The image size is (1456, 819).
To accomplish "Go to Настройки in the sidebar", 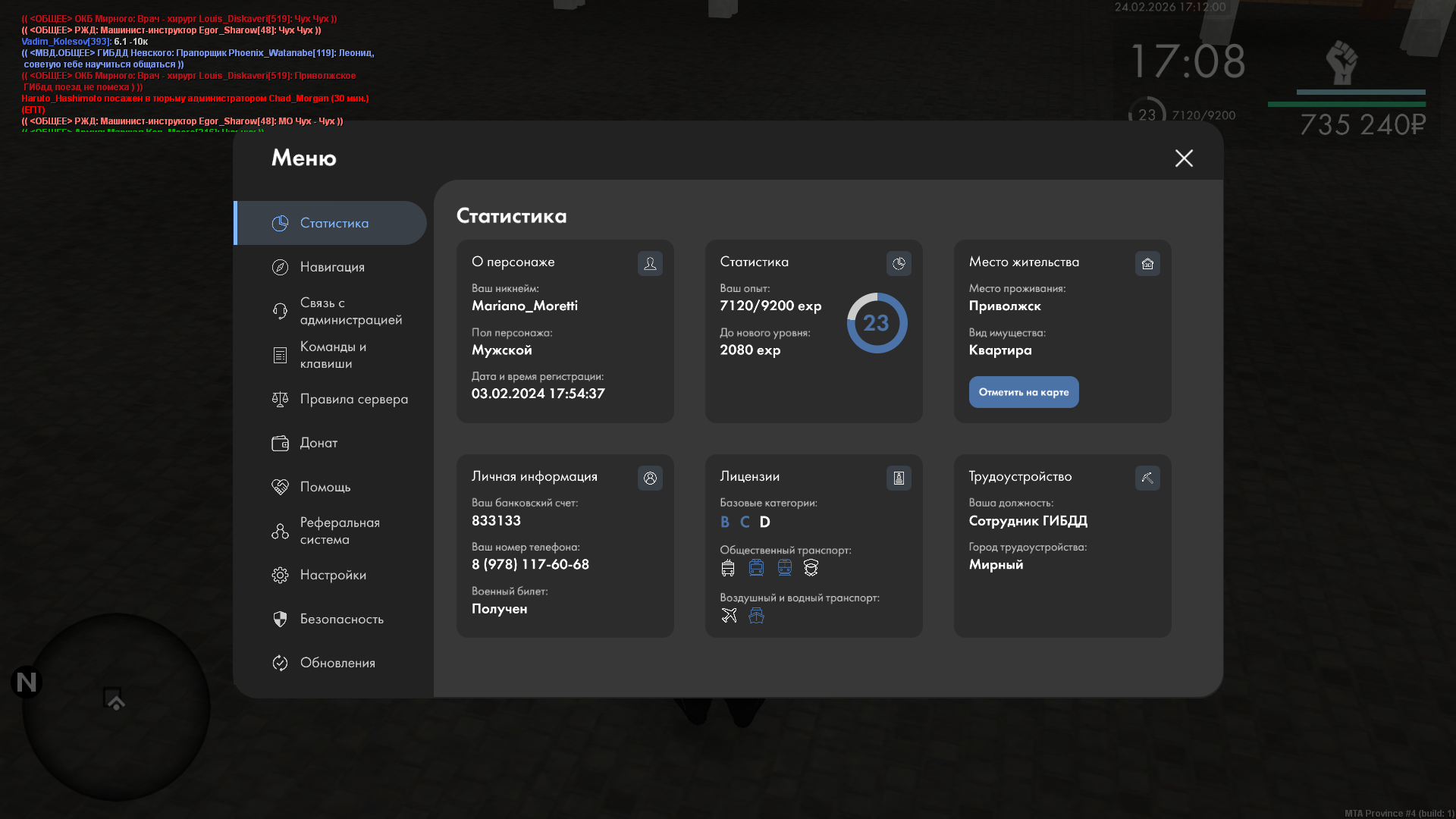I will tap(332, 575).
